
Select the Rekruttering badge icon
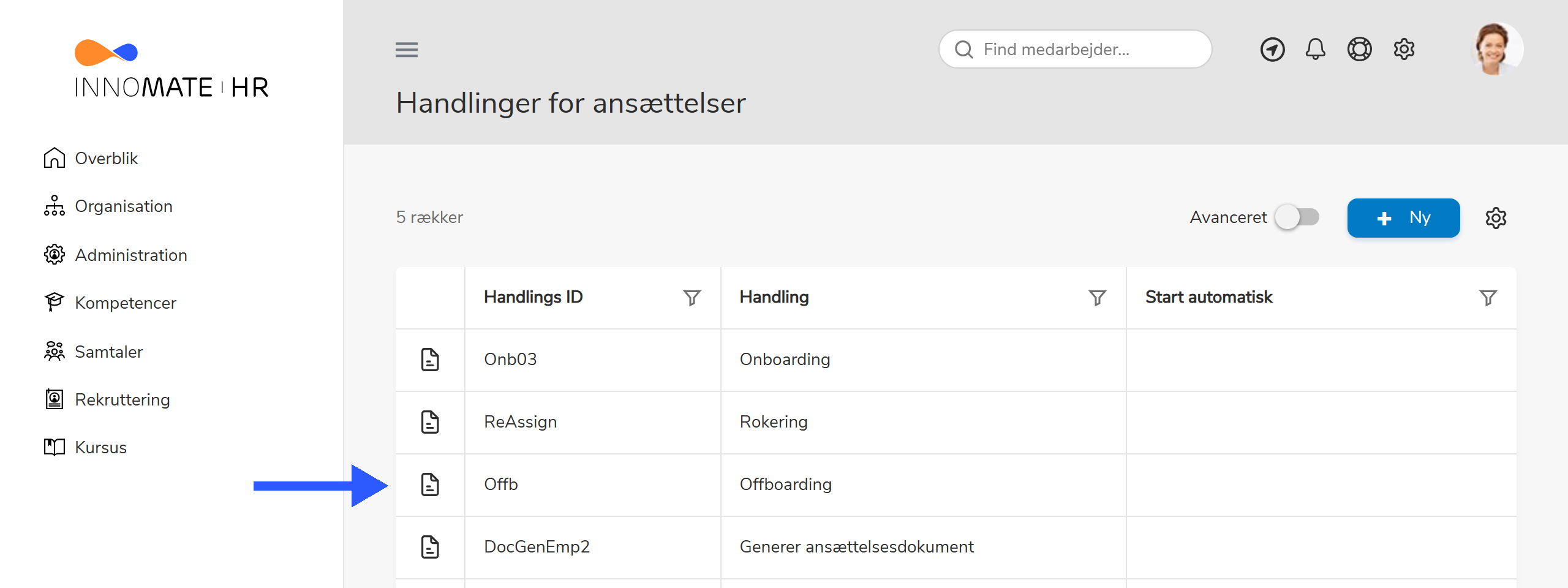click(x=55, y=399)
